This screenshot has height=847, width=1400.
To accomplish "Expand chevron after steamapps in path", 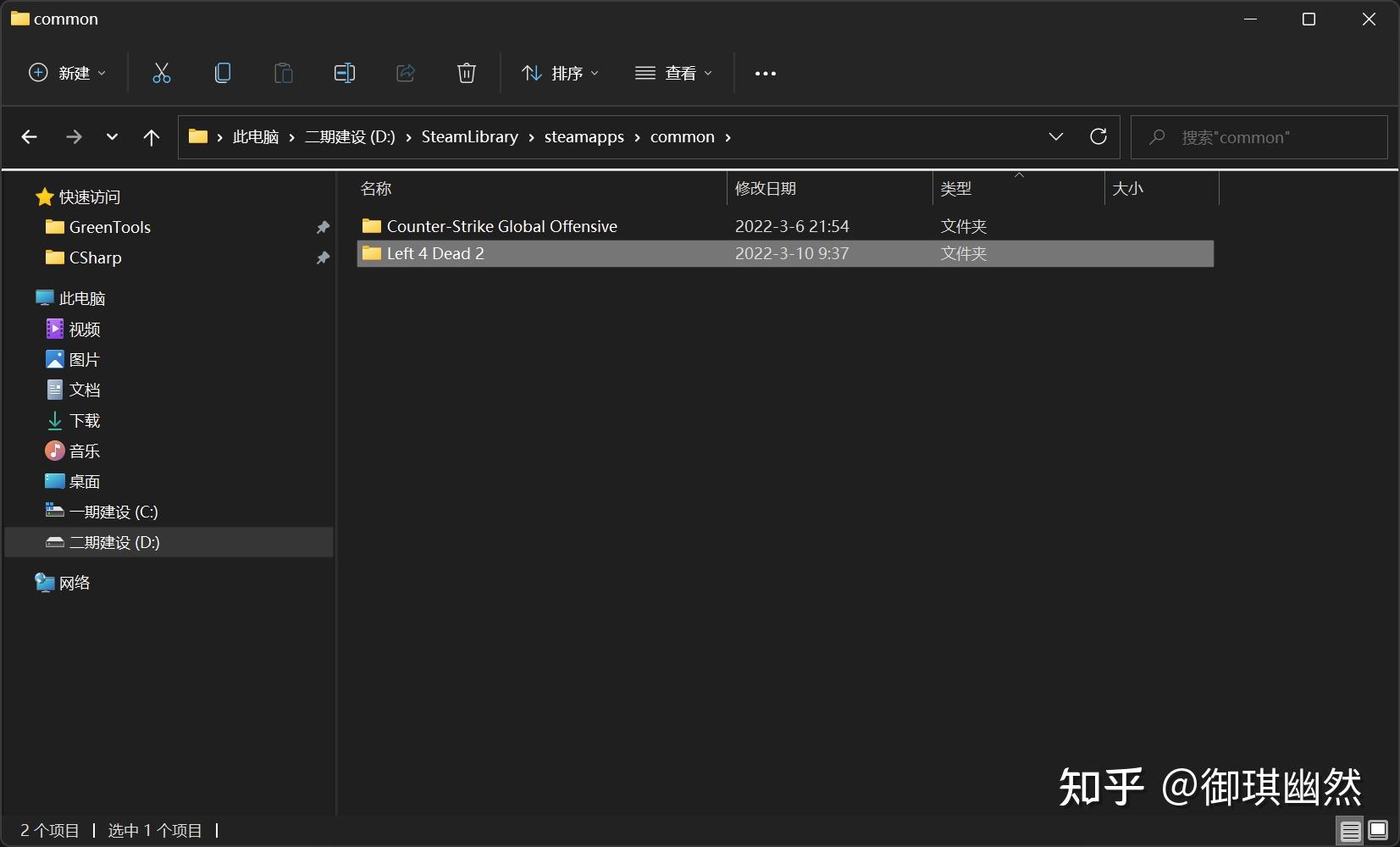I will (638, 137).
